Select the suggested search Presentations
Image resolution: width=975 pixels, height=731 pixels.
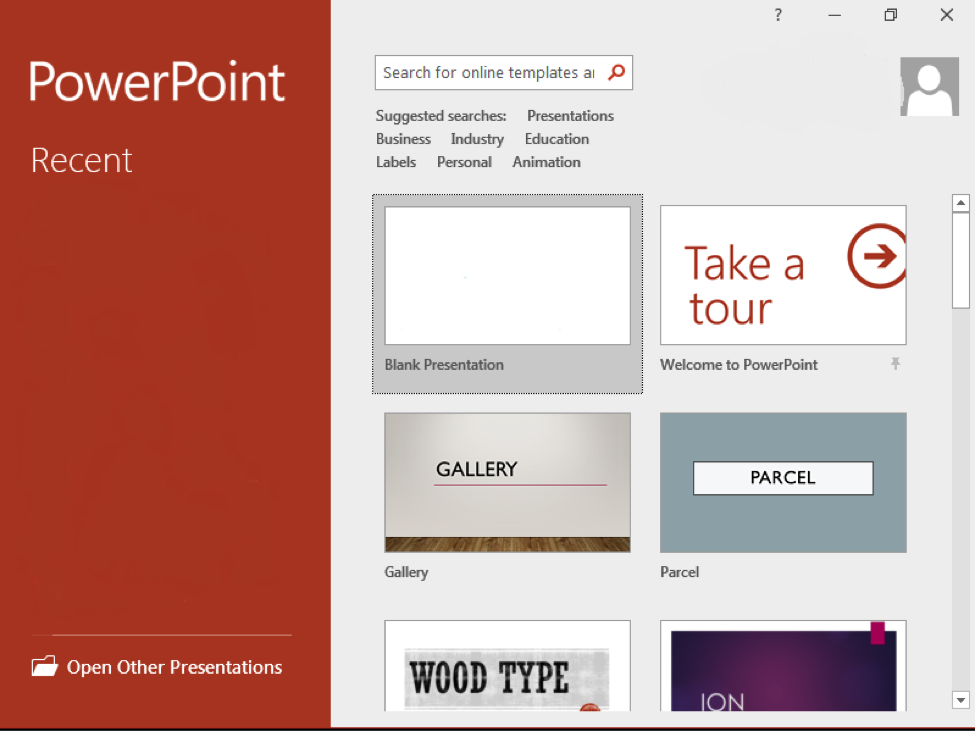click(569, 115)
